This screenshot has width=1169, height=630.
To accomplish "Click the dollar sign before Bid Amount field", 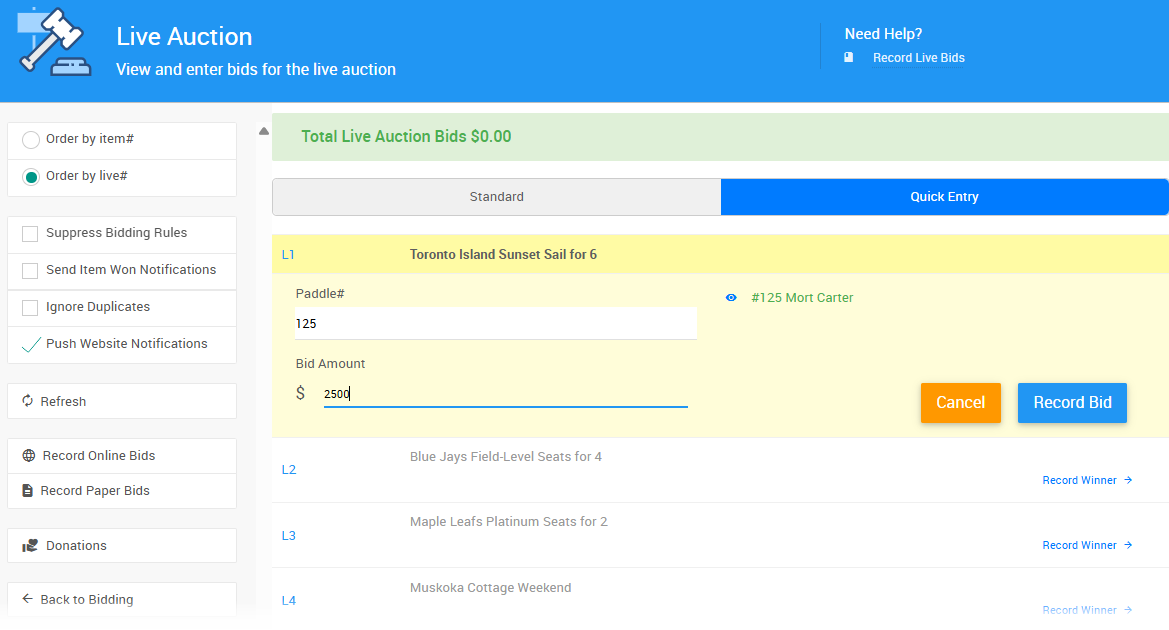I will coord(300,393).
